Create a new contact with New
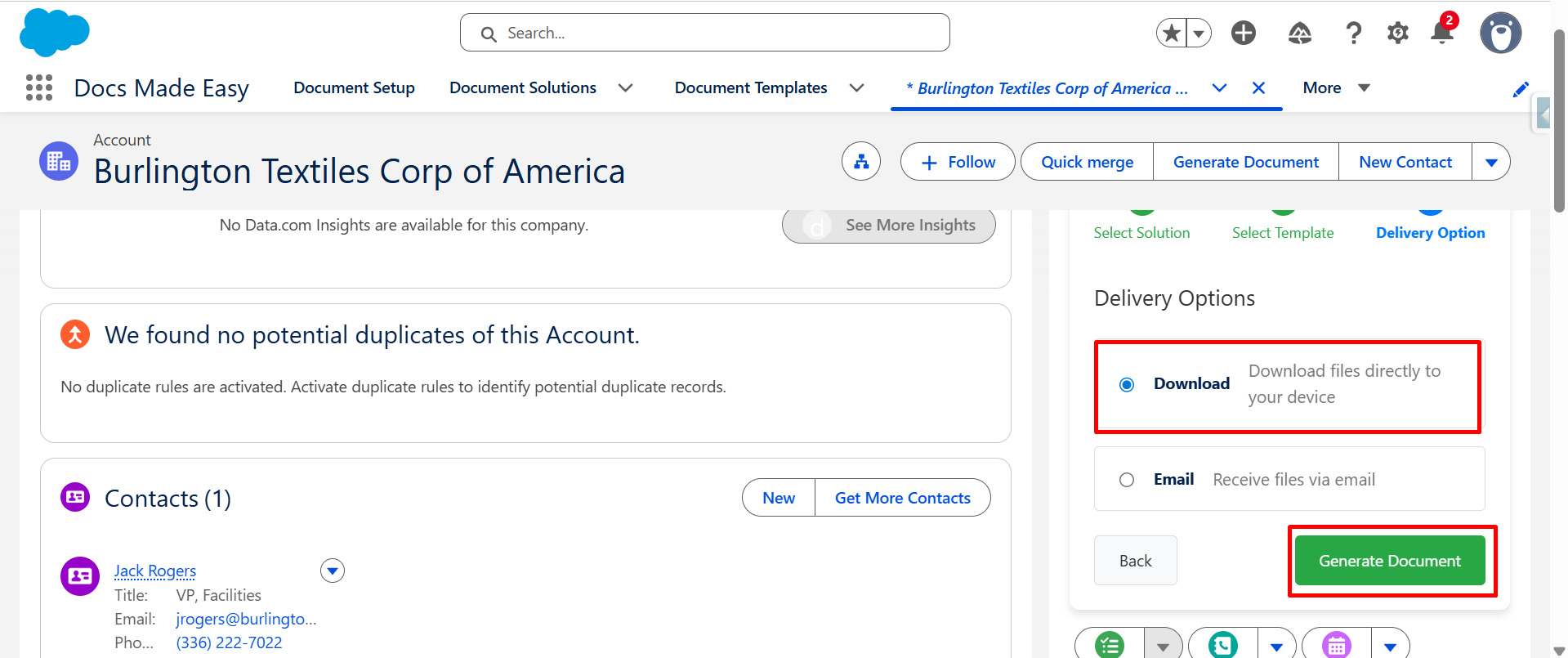Viewport: 1568px width, 658px height. click(779, 498)
